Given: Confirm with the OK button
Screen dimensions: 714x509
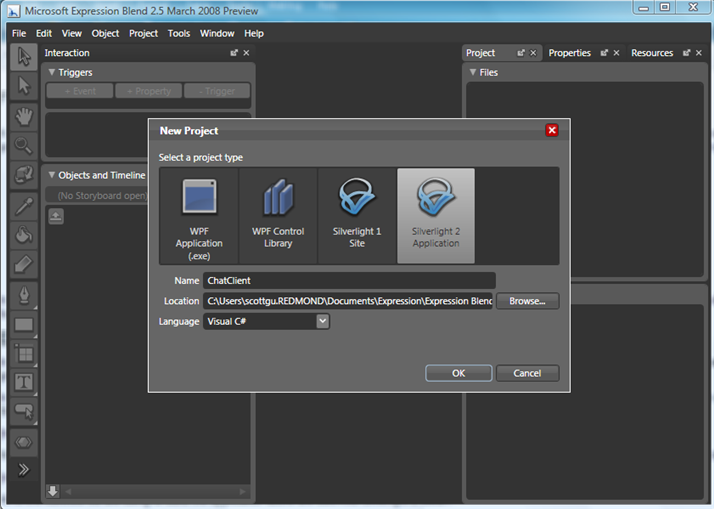Looking at the screenshot, I should tap(458, 373).
